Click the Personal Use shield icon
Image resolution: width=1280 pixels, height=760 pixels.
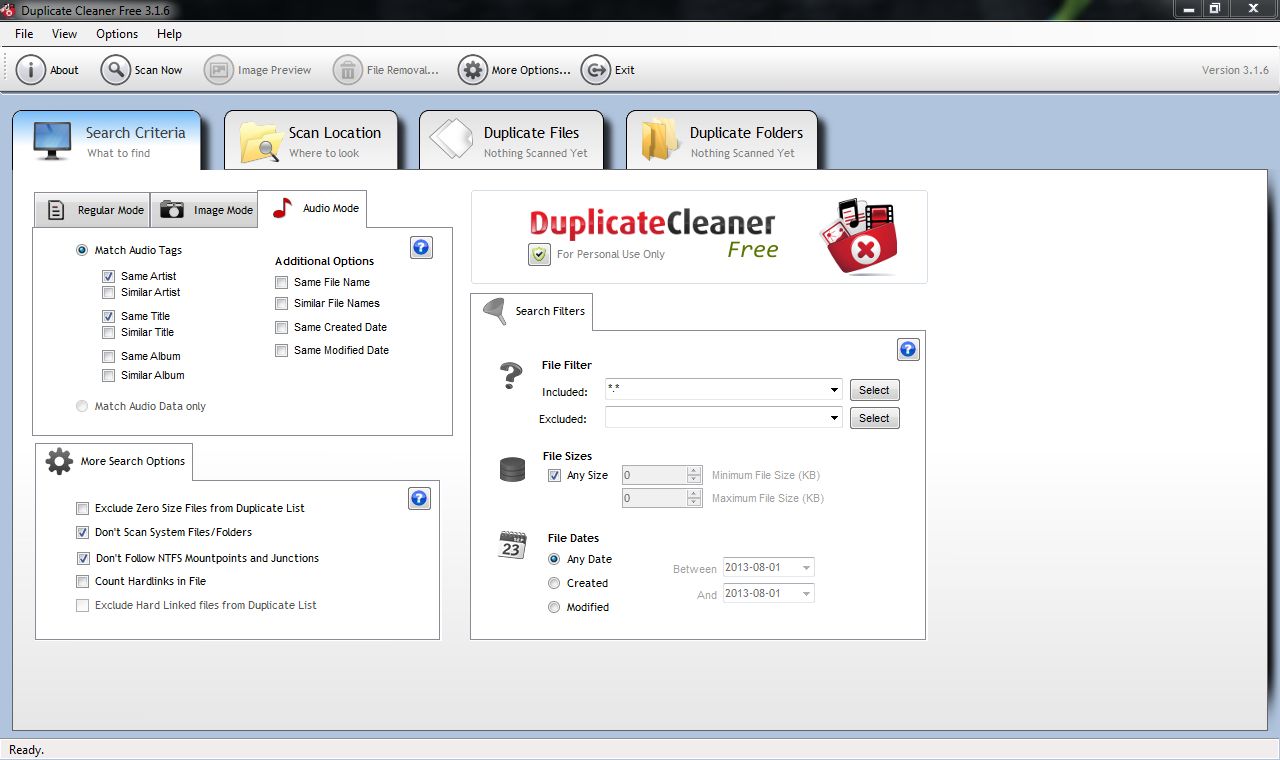(x=540, y=254)
